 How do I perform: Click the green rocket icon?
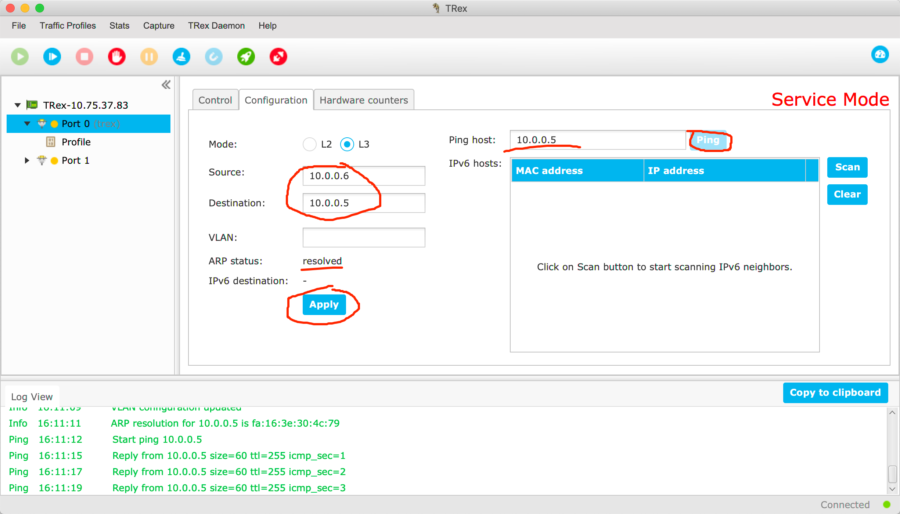(246, 56)
